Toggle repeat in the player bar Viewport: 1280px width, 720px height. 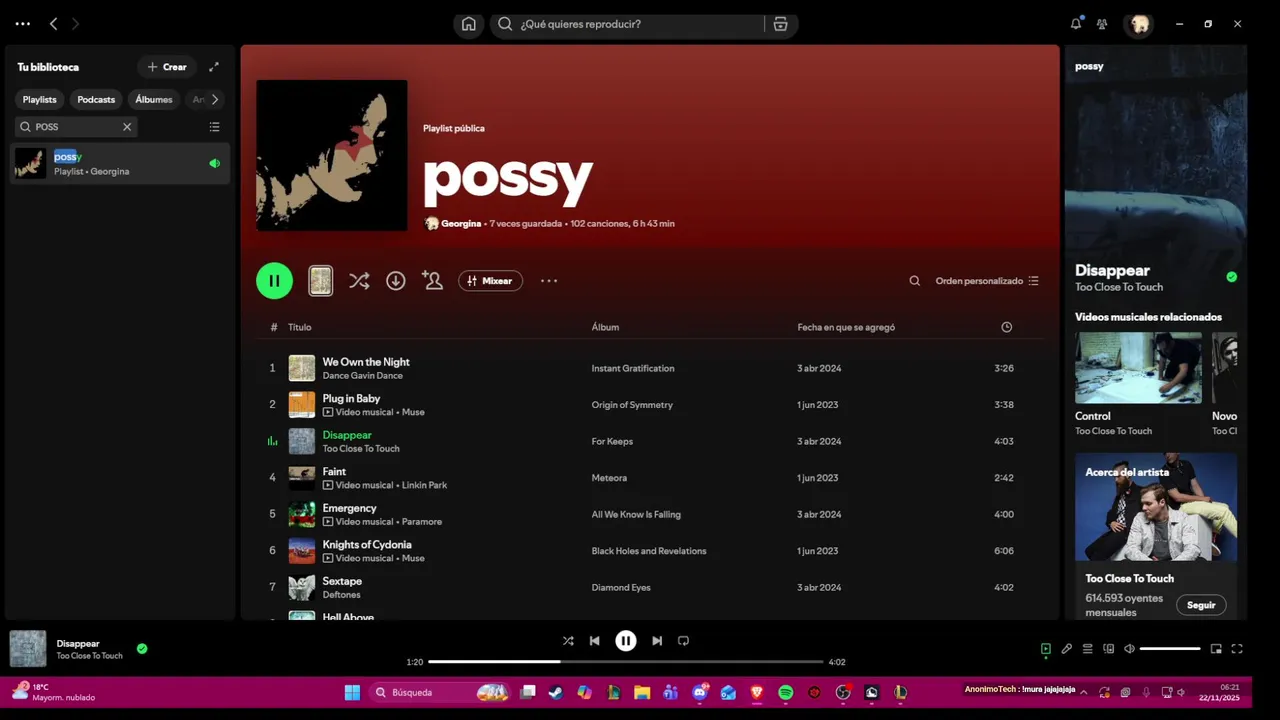point(684,641)
